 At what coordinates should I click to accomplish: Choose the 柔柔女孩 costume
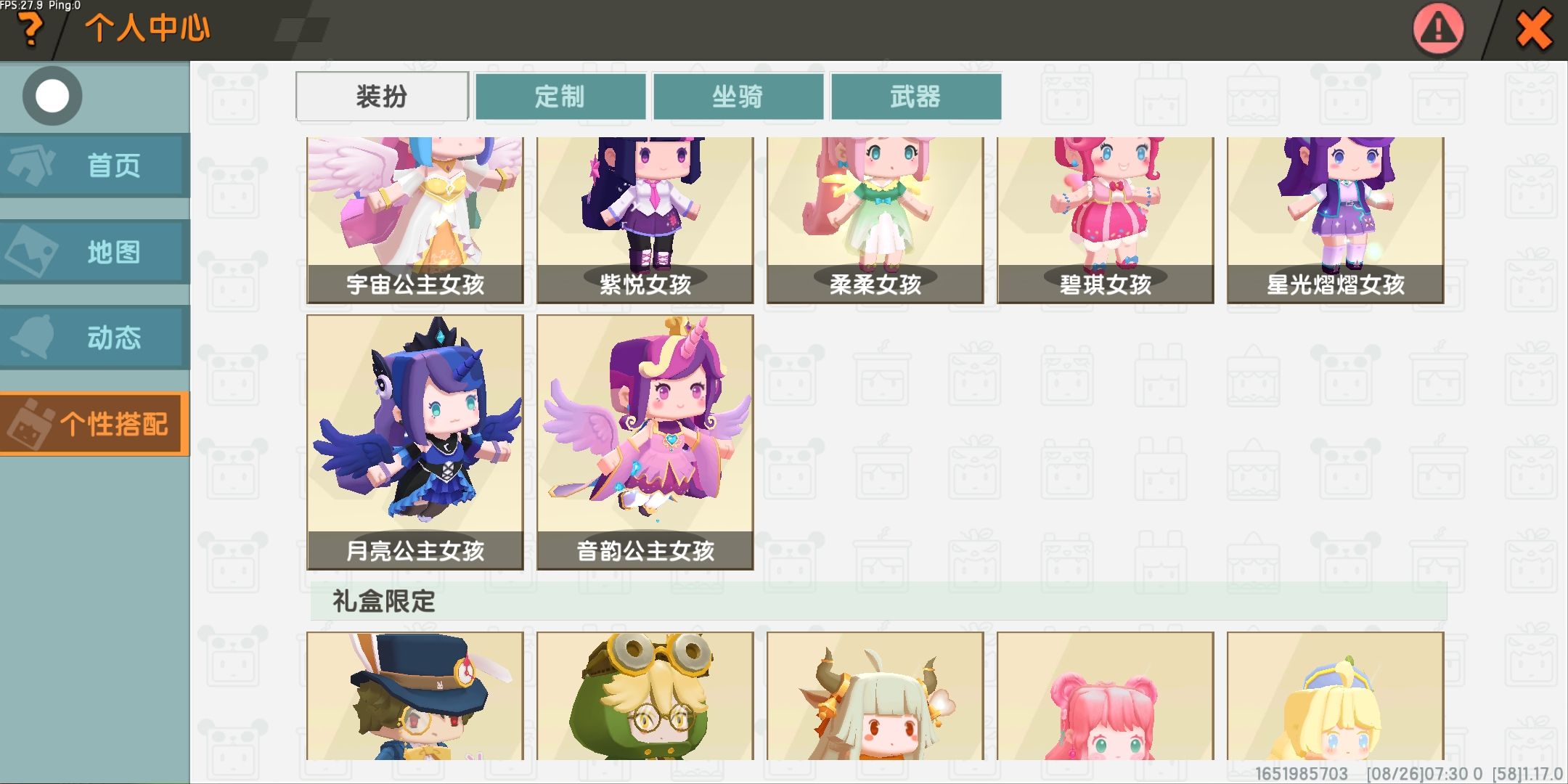(x=875, y=220)
